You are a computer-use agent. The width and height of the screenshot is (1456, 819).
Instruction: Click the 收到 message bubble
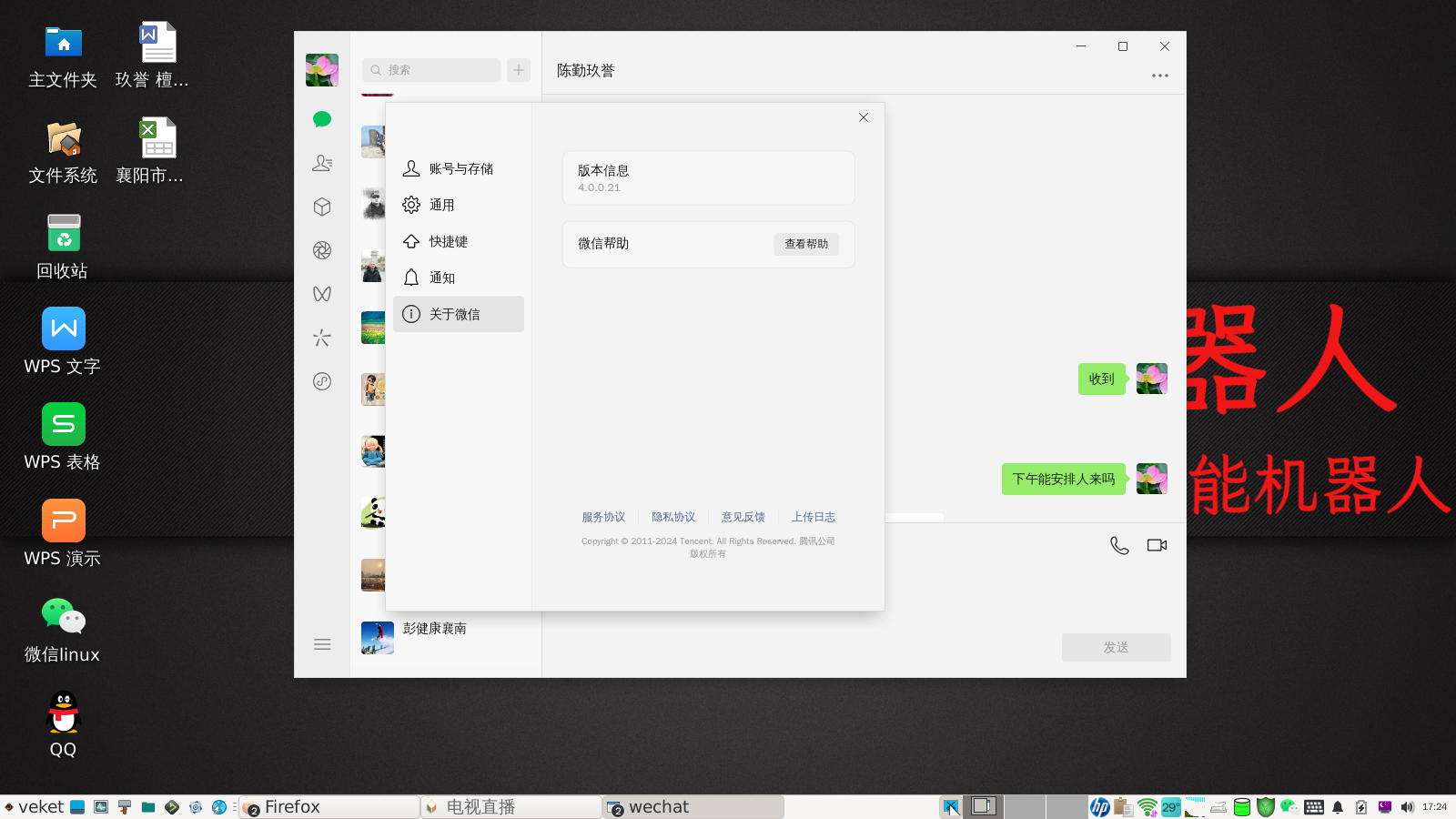pyautogui.click(x=1102, y=379)
